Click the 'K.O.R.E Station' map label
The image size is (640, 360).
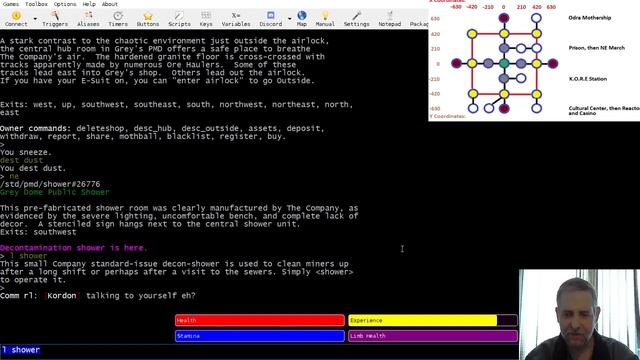(588, 79)
